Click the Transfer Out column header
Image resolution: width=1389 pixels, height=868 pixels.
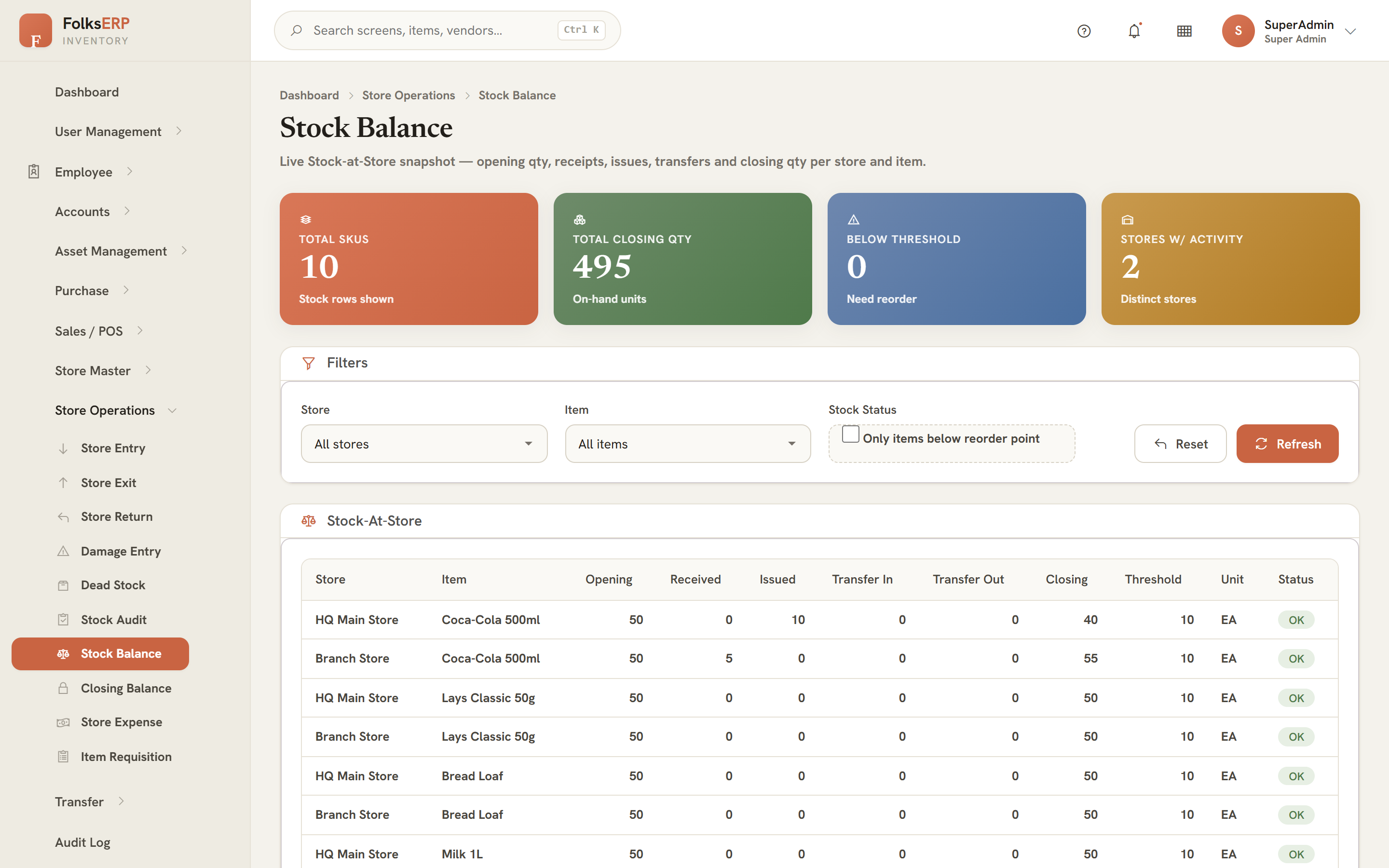[968, 579]
